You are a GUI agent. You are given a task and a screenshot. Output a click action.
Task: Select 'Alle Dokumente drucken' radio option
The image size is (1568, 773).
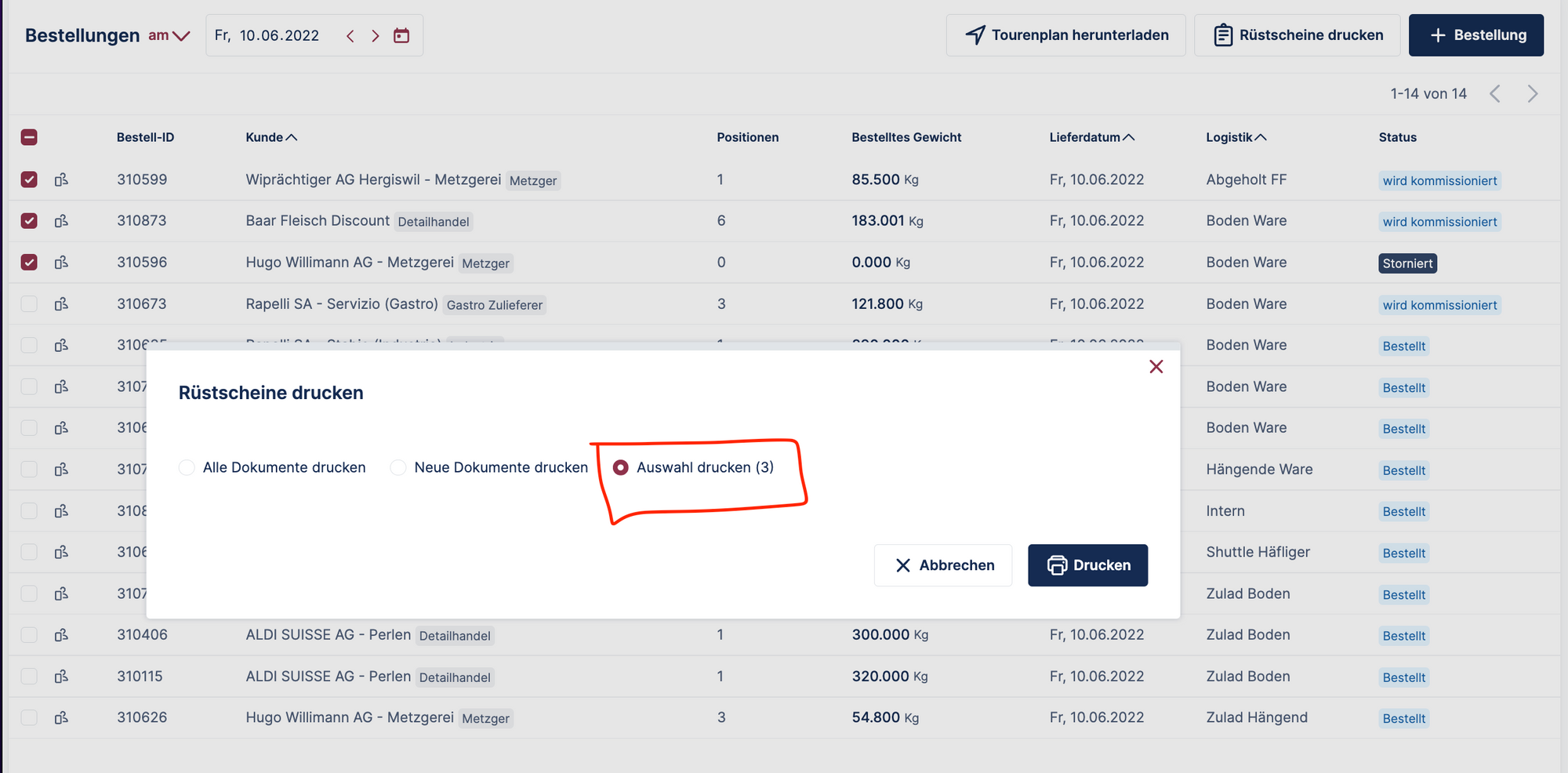[187, 467]
